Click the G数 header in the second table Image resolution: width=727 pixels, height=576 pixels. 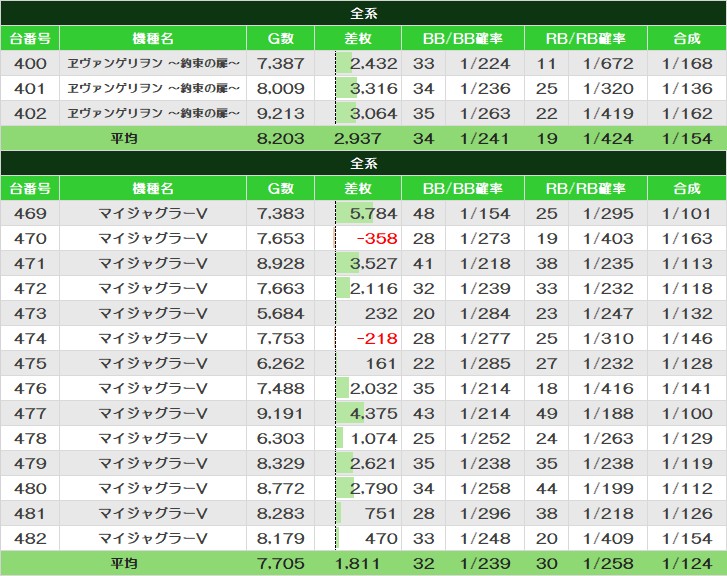281,188
